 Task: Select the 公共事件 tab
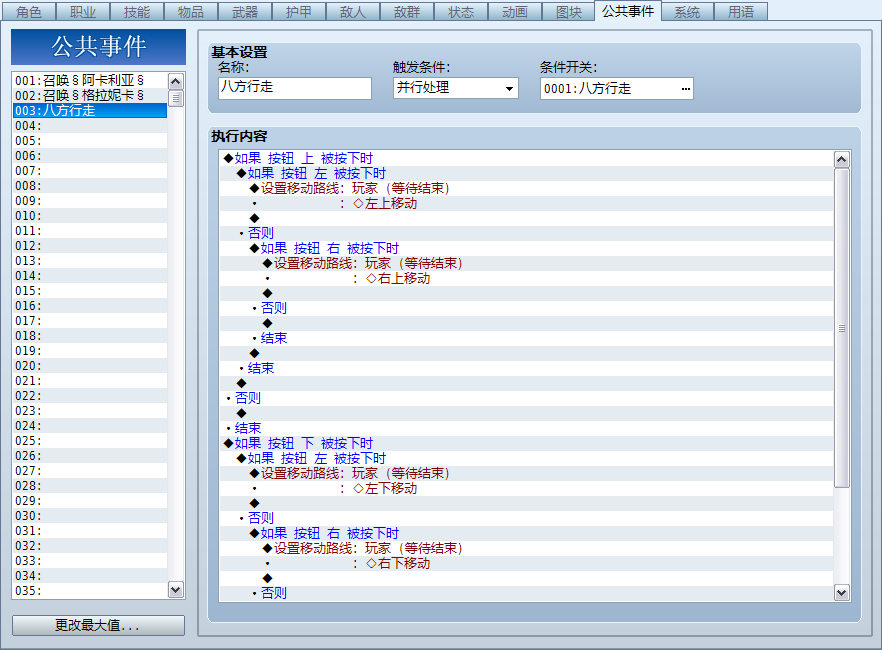pos(628,11)
